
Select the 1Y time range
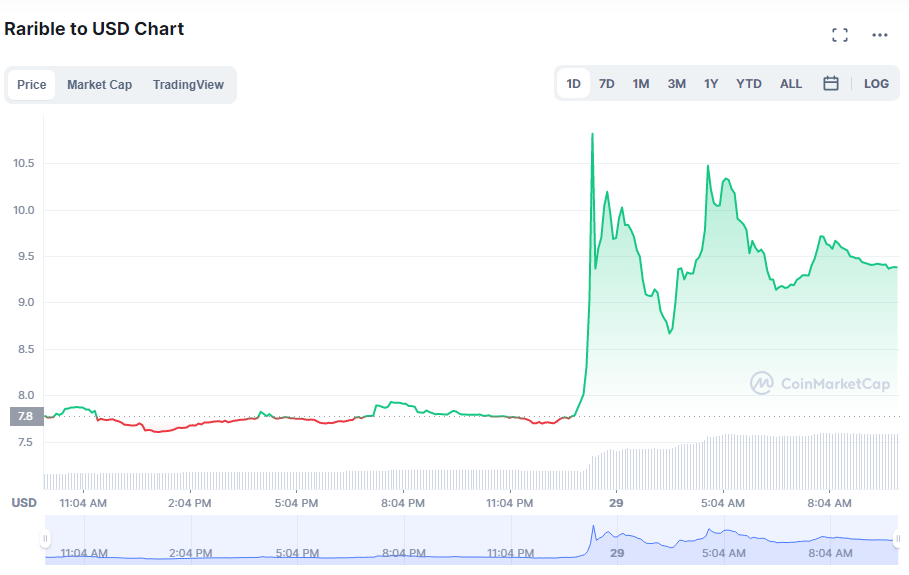[x=711, y=83]
